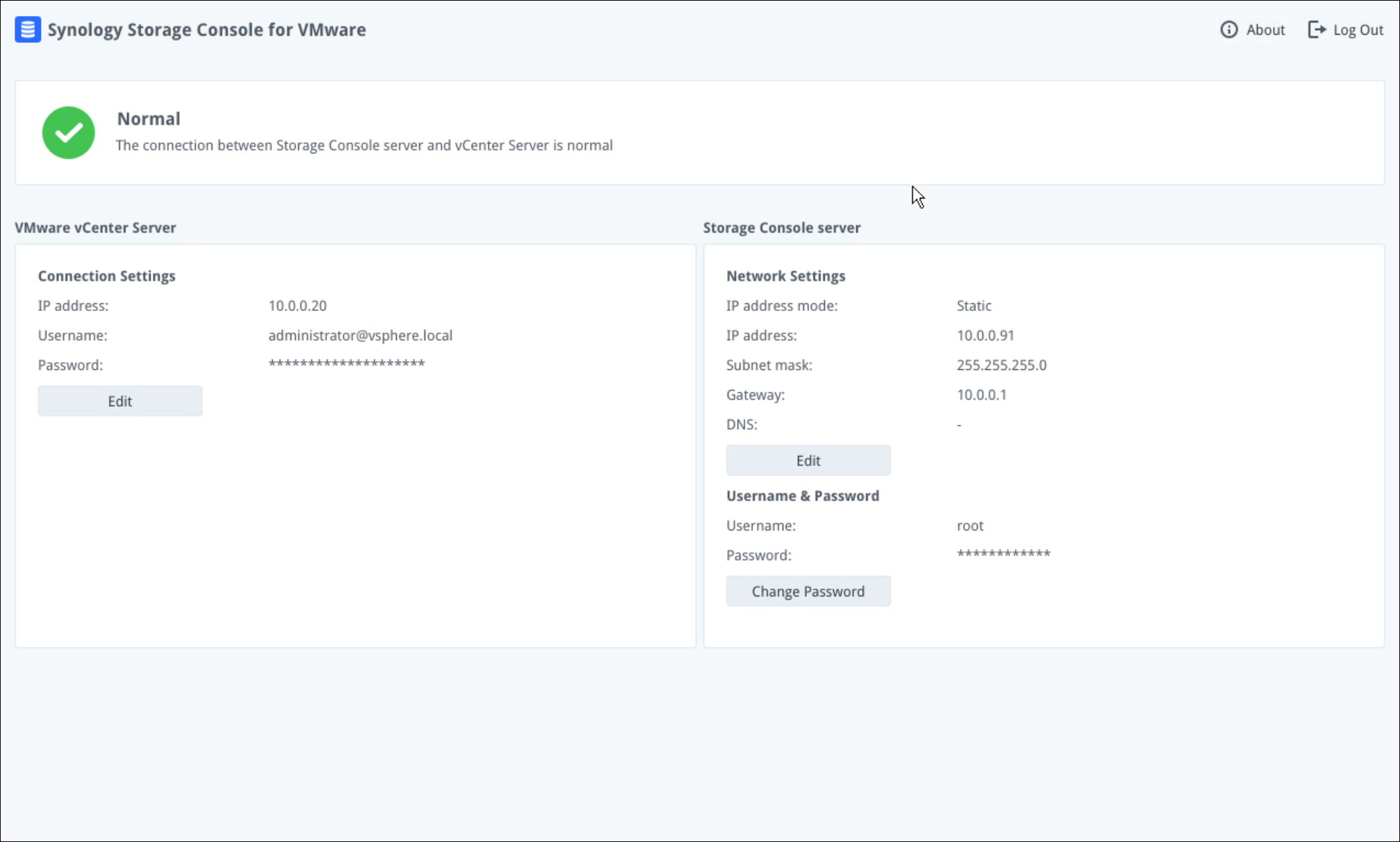Click the Normal status heading
The width and height of the screenshot is (1400, 842).
pos(148,119)
